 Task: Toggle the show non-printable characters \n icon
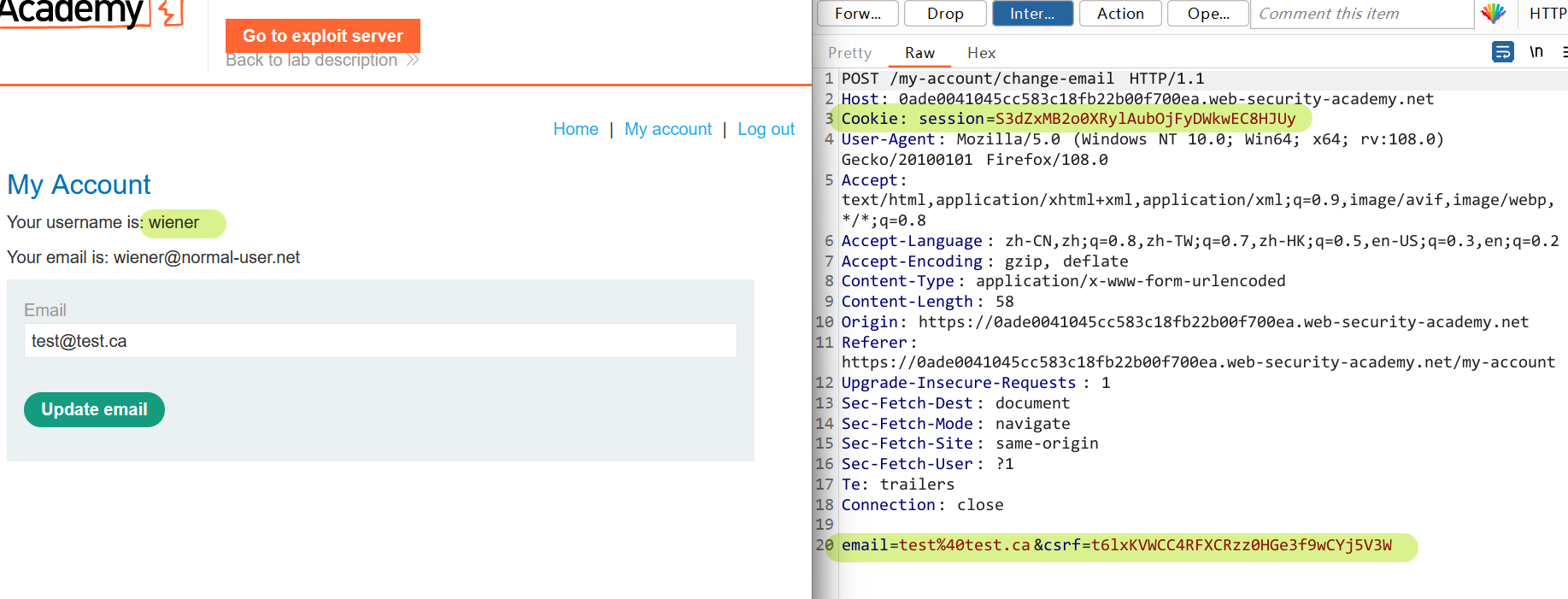(x=1536, y=52)
